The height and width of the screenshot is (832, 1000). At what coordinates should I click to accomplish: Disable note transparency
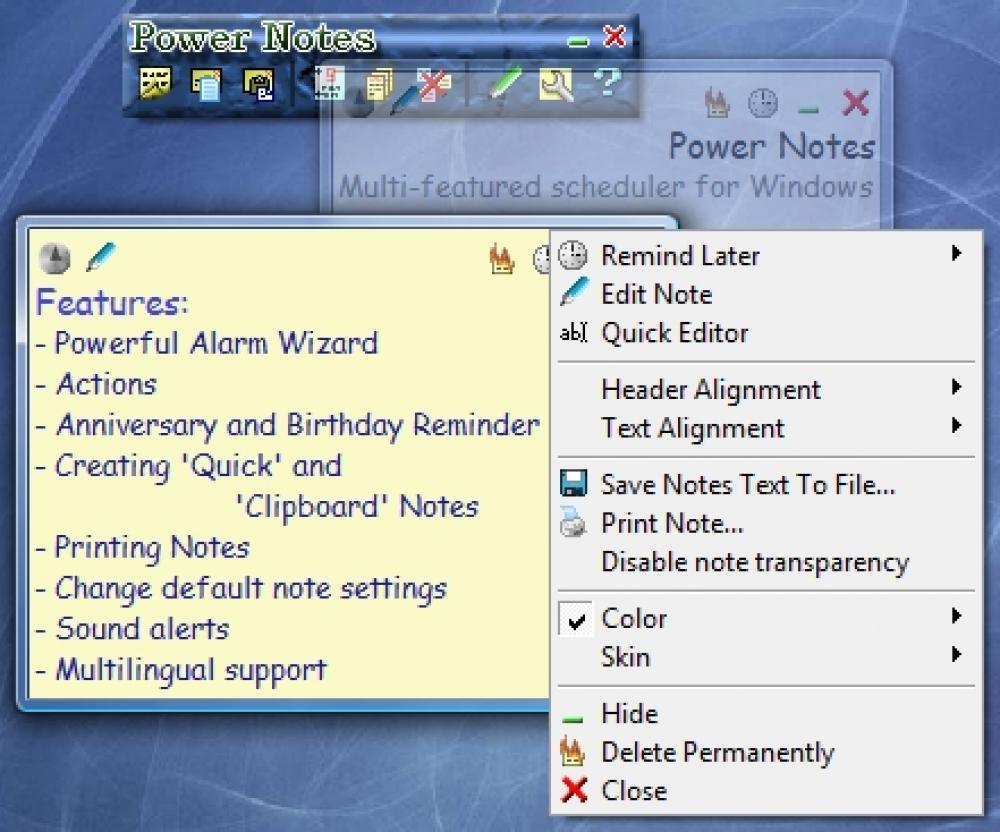click(x=754, y=562)
